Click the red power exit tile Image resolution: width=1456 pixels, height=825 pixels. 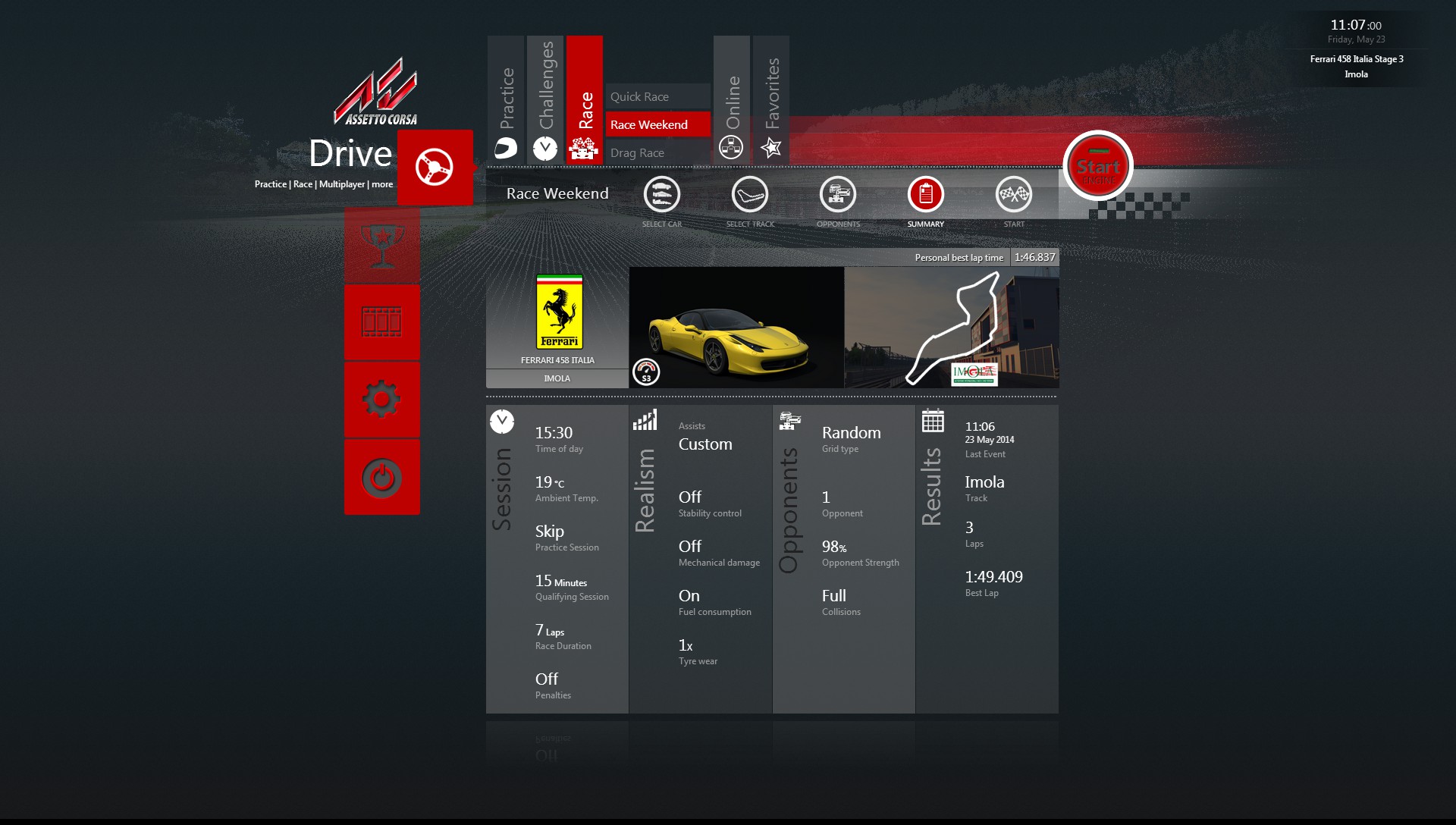(x=381, y=478)
